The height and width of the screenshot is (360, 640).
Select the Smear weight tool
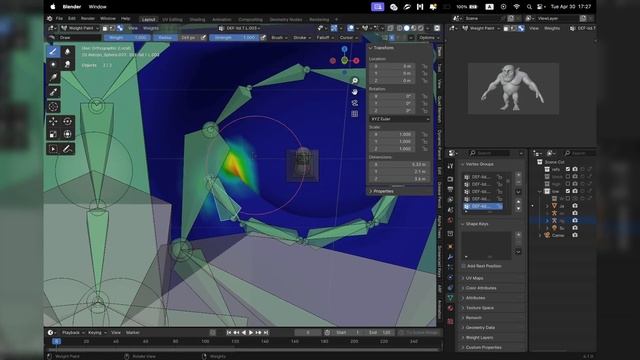(67, 64)
